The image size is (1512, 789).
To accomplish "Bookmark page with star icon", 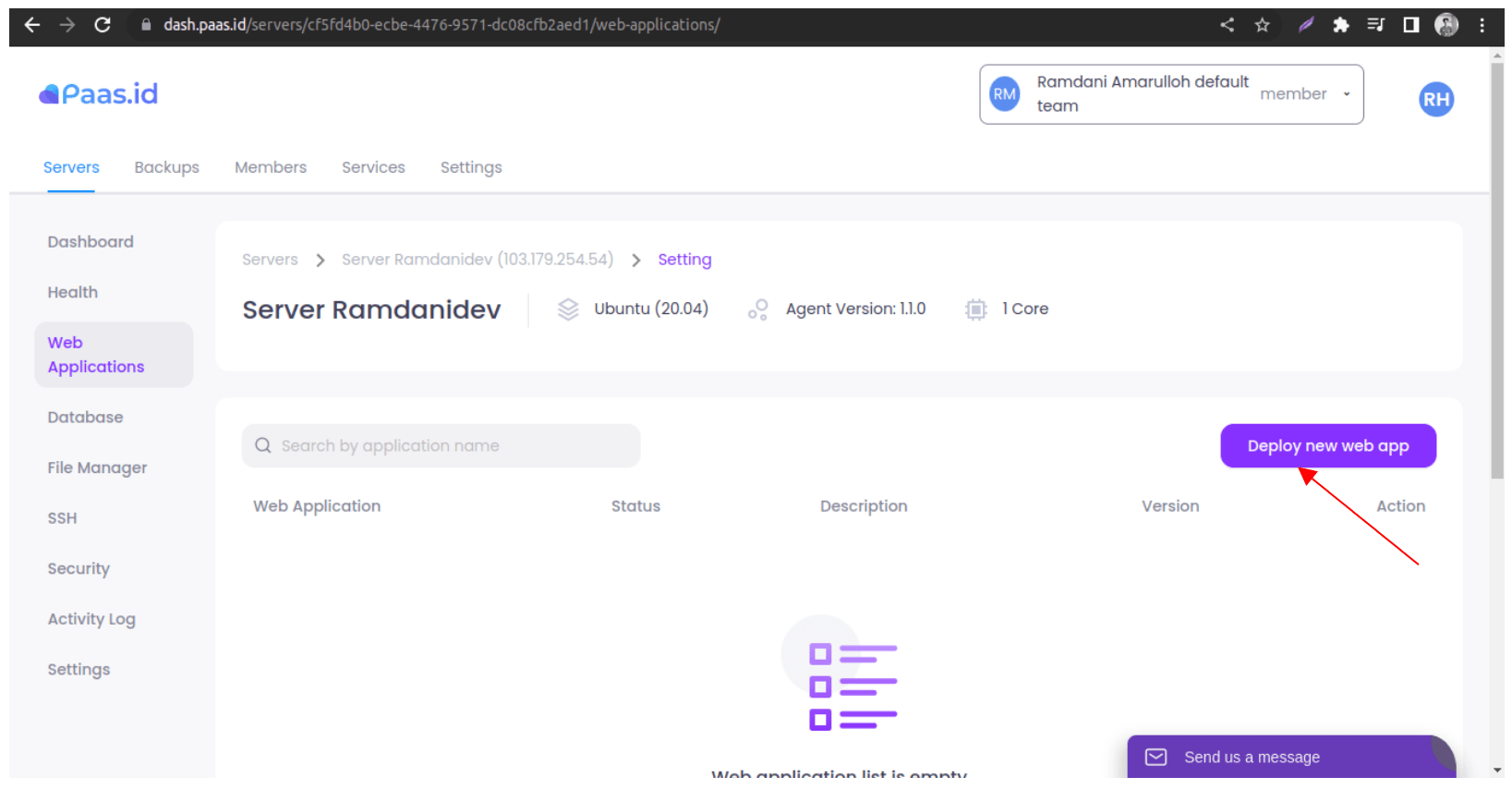I will pos(1262,25).
